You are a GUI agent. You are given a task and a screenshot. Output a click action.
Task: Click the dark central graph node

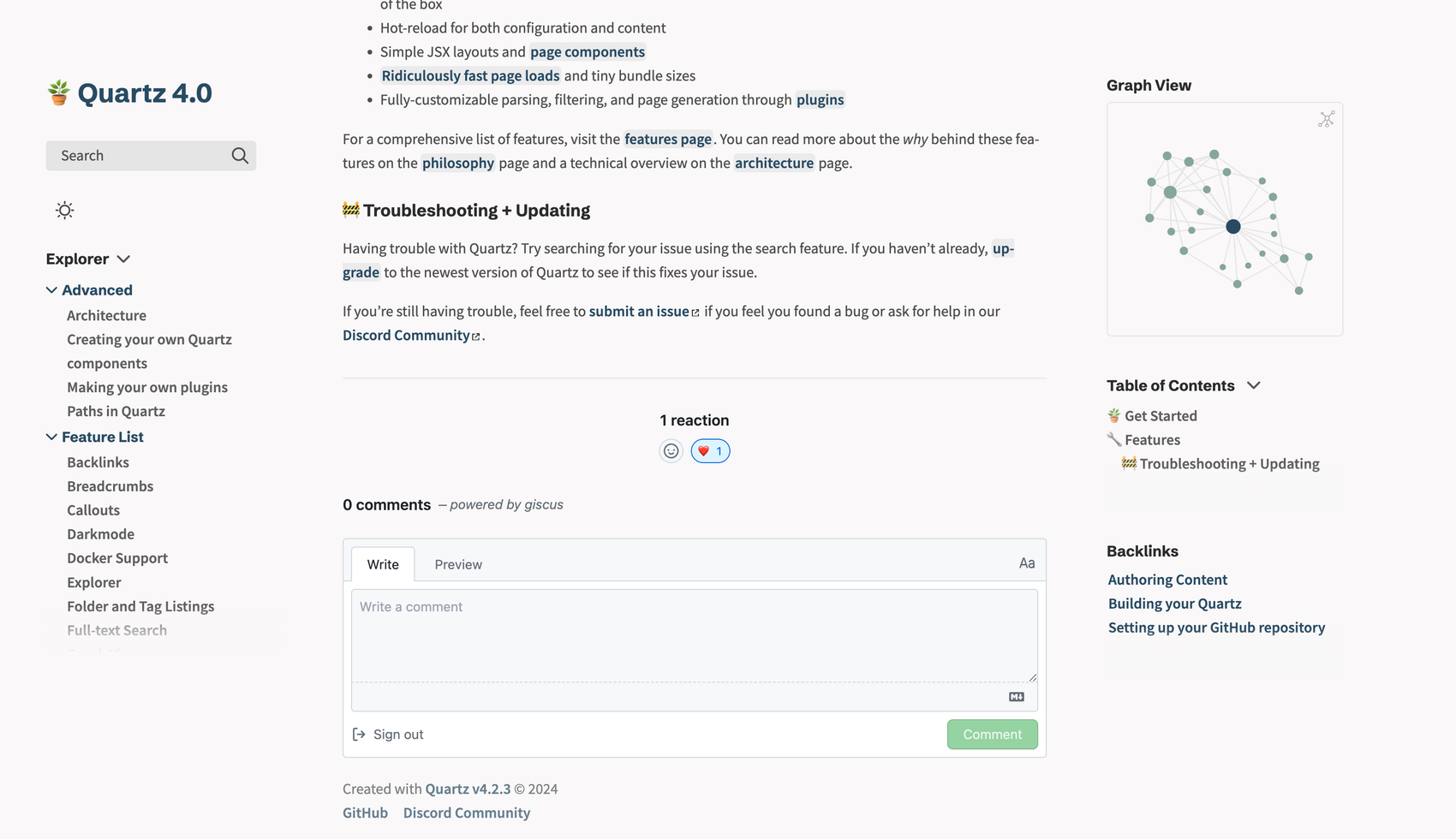[x=1233, y=227]
